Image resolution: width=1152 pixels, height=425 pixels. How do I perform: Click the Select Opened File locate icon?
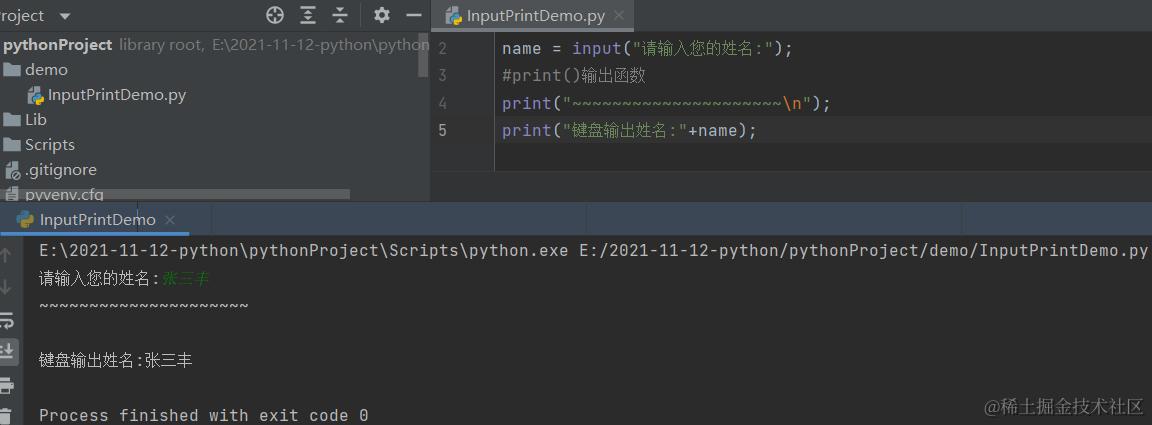click(275, 15)
